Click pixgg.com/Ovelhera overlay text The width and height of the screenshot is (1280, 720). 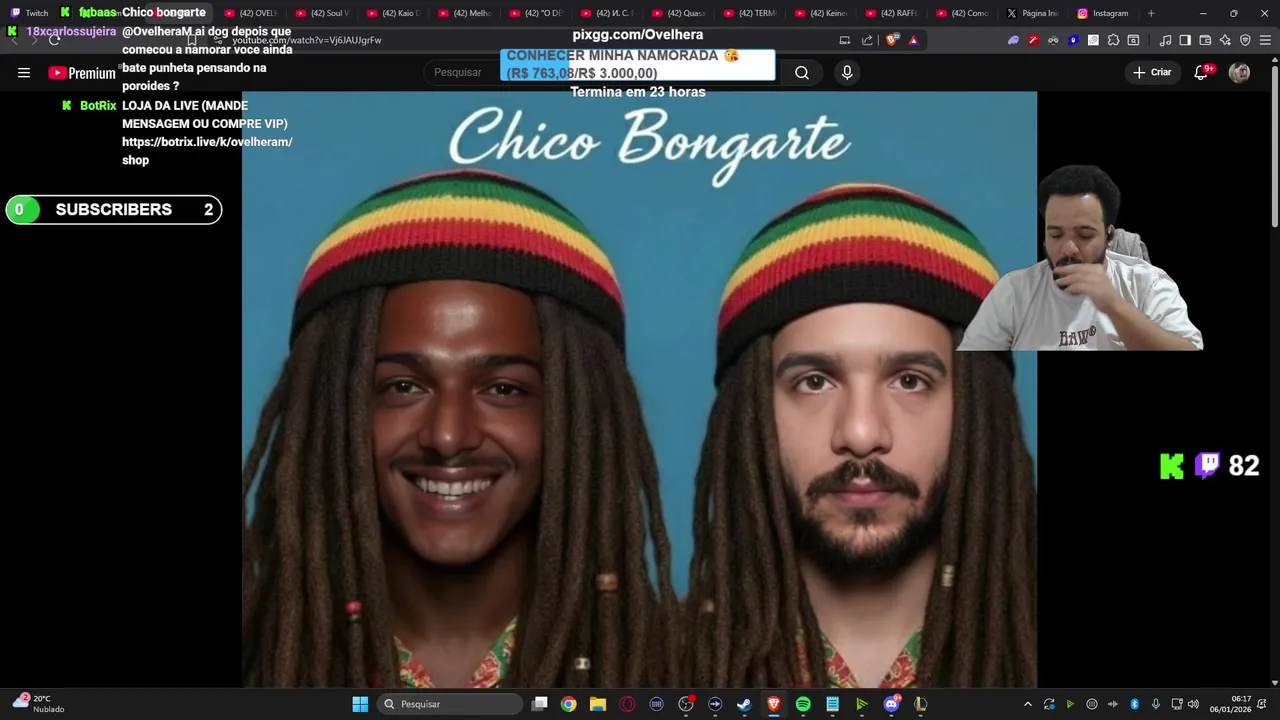pos(638,35)
